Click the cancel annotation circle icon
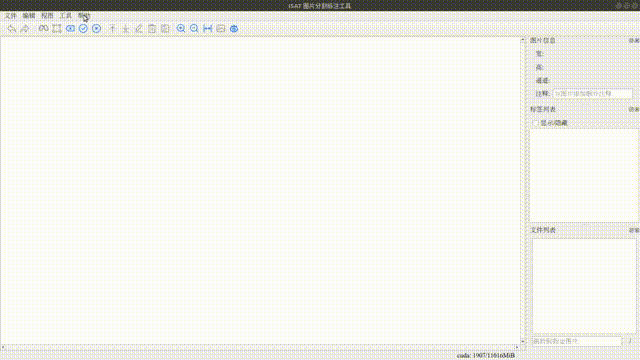The image size is (640, 360). click(96, 29)
